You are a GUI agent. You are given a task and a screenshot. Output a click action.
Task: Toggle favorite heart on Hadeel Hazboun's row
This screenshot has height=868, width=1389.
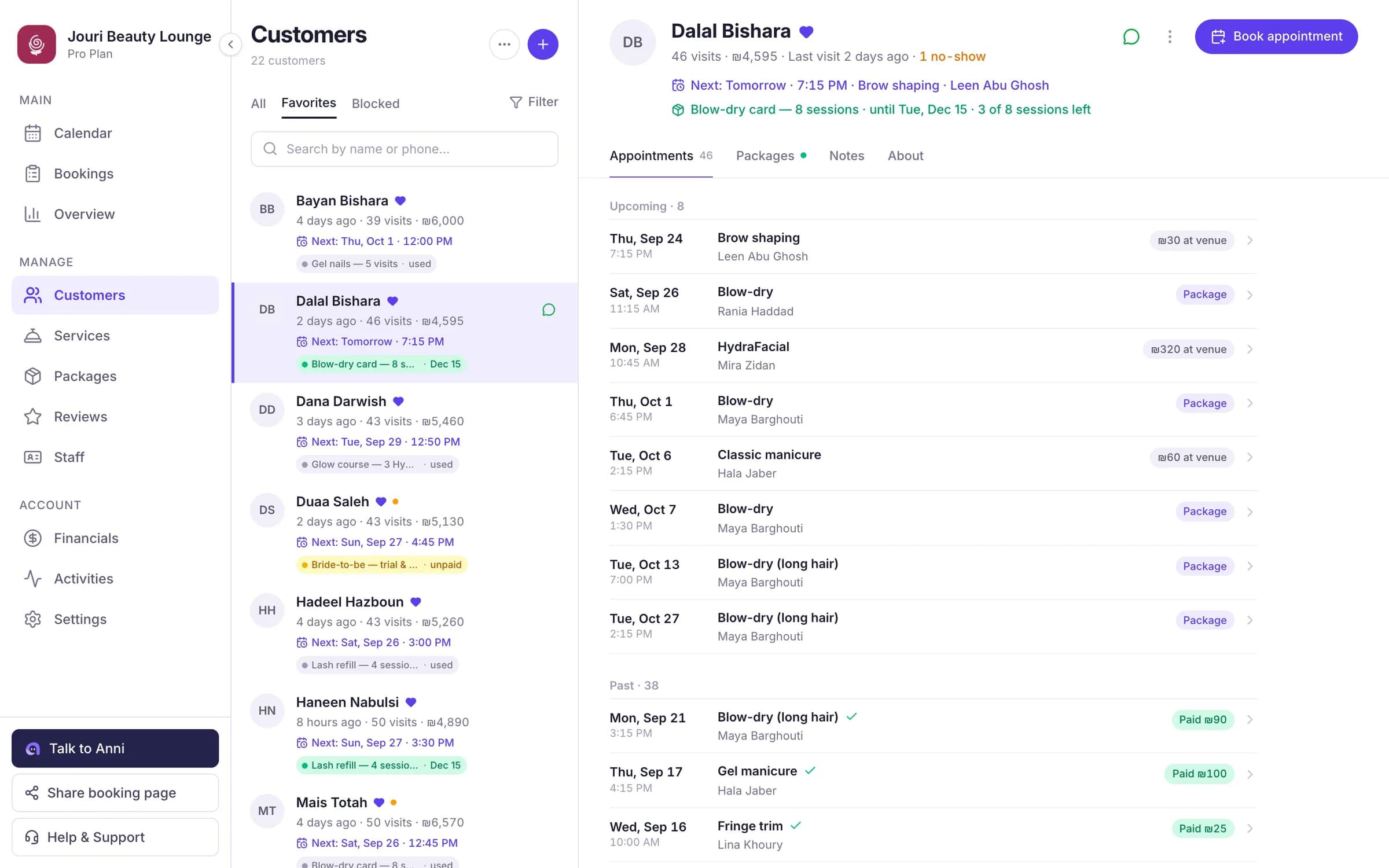tap(416, 602)
